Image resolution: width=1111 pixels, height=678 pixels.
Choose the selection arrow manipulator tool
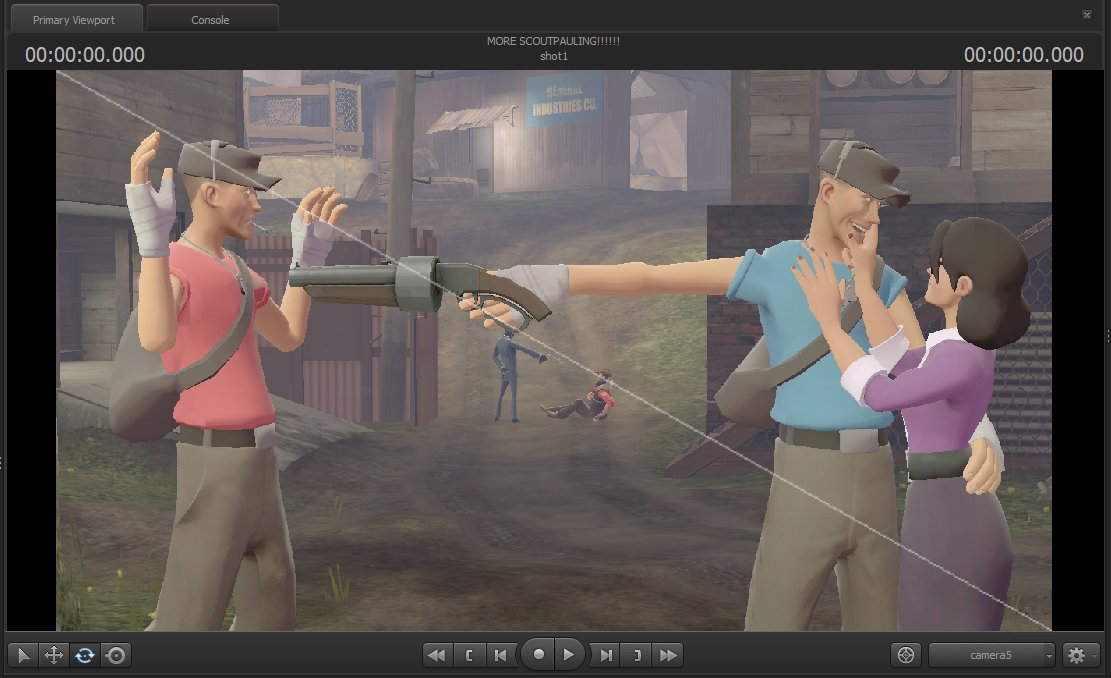[23, 655]
